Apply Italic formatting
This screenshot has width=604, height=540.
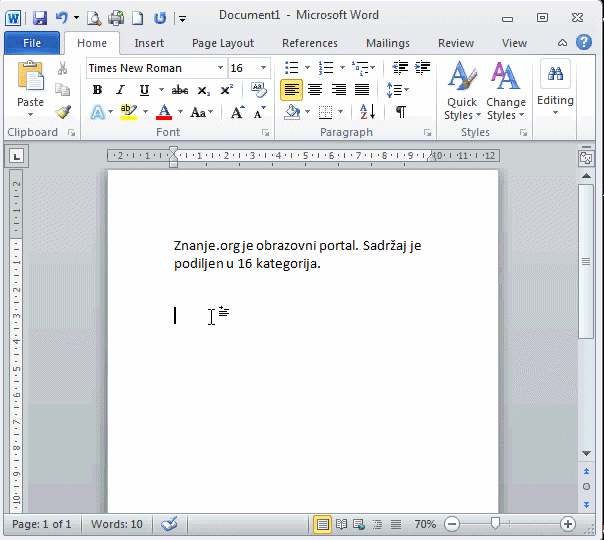tap(120, 90)
